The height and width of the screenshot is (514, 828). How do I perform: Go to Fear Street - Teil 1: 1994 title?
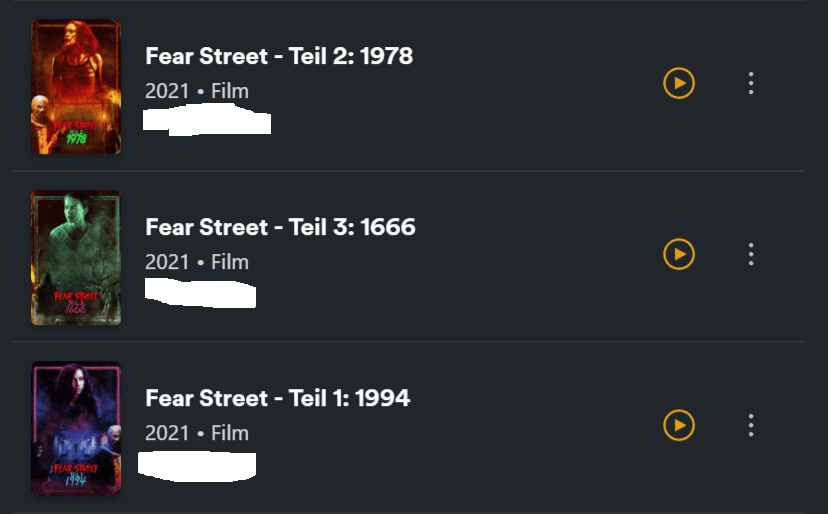pyautogui.click(x=278, y=398)
